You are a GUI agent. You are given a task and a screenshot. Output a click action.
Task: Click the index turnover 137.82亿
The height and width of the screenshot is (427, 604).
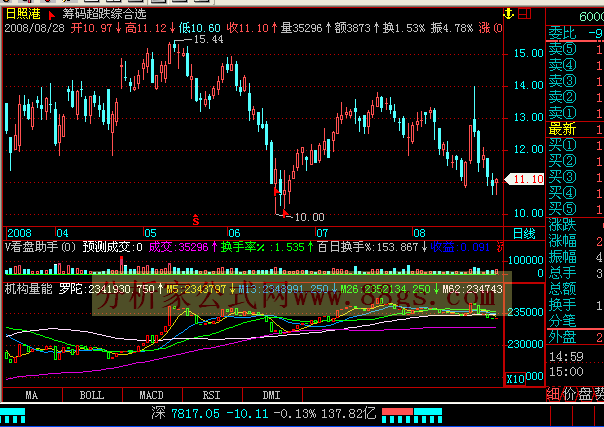(x=349, y=414)
